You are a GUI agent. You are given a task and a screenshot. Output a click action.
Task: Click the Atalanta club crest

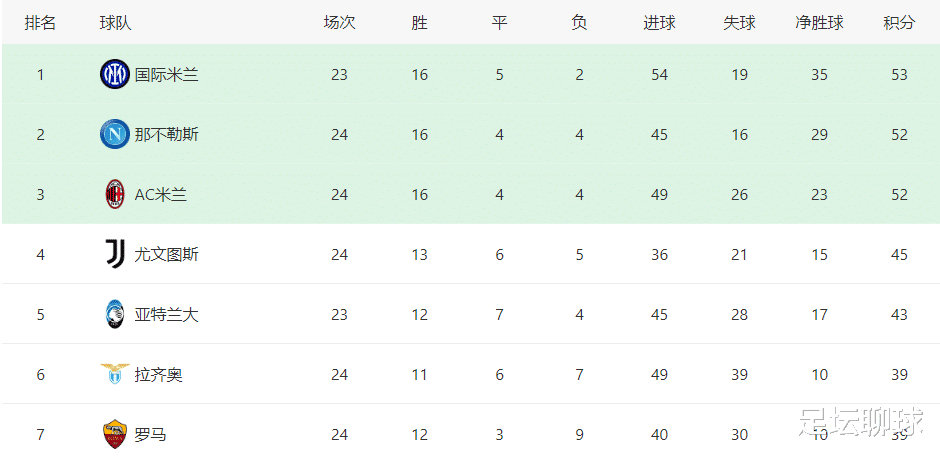coord(115,314)
